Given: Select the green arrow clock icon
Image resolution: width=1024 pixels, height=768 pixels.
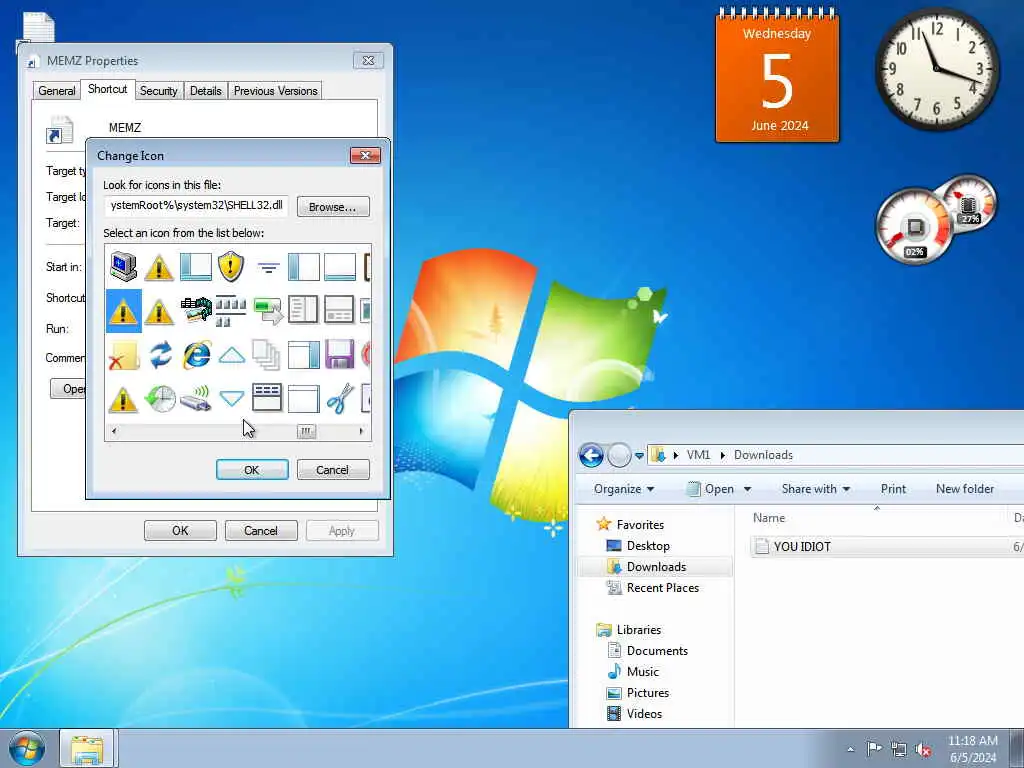Looking at the screenshot, I should [160, 398].
